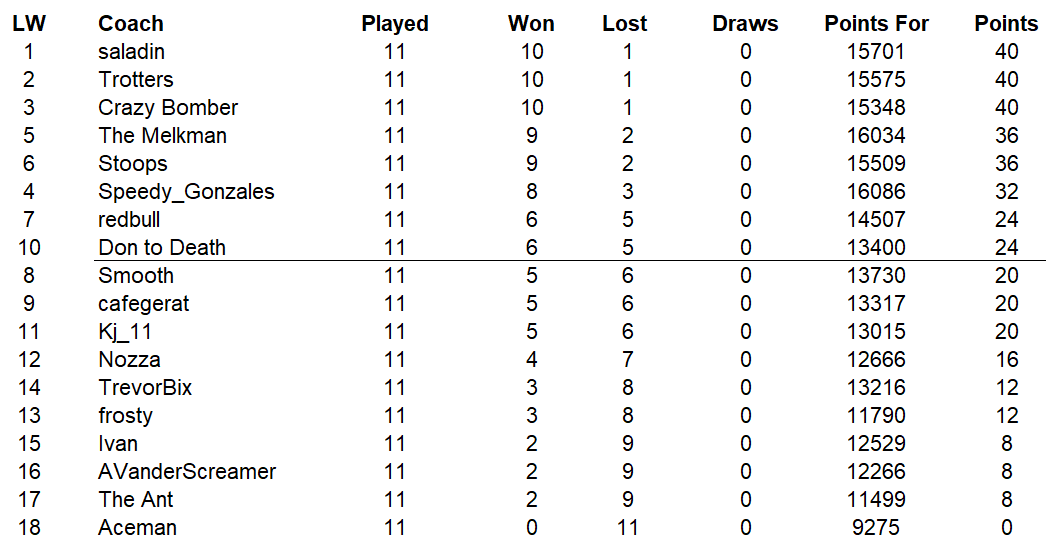Click the Draws column header
This screenshot has height=544, width=1046.
pyautogui.click(x=745, y=23)
